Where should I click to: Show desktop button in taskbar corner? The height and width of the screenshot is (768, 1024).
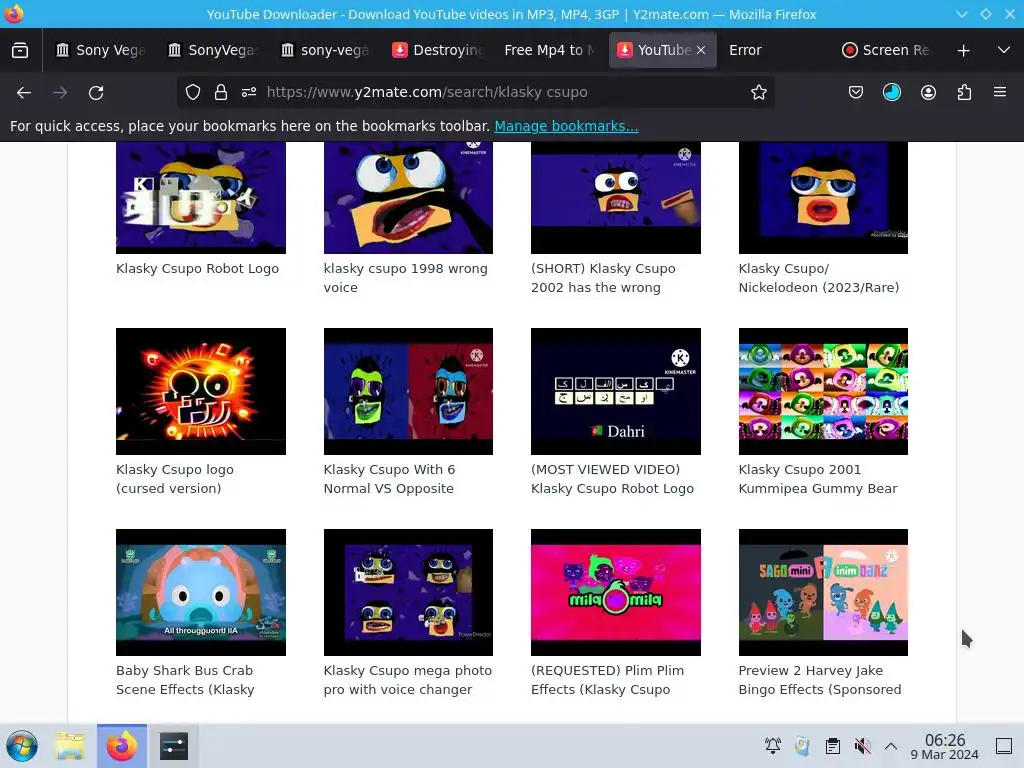pyautogui.click(x=1004, y=745)
